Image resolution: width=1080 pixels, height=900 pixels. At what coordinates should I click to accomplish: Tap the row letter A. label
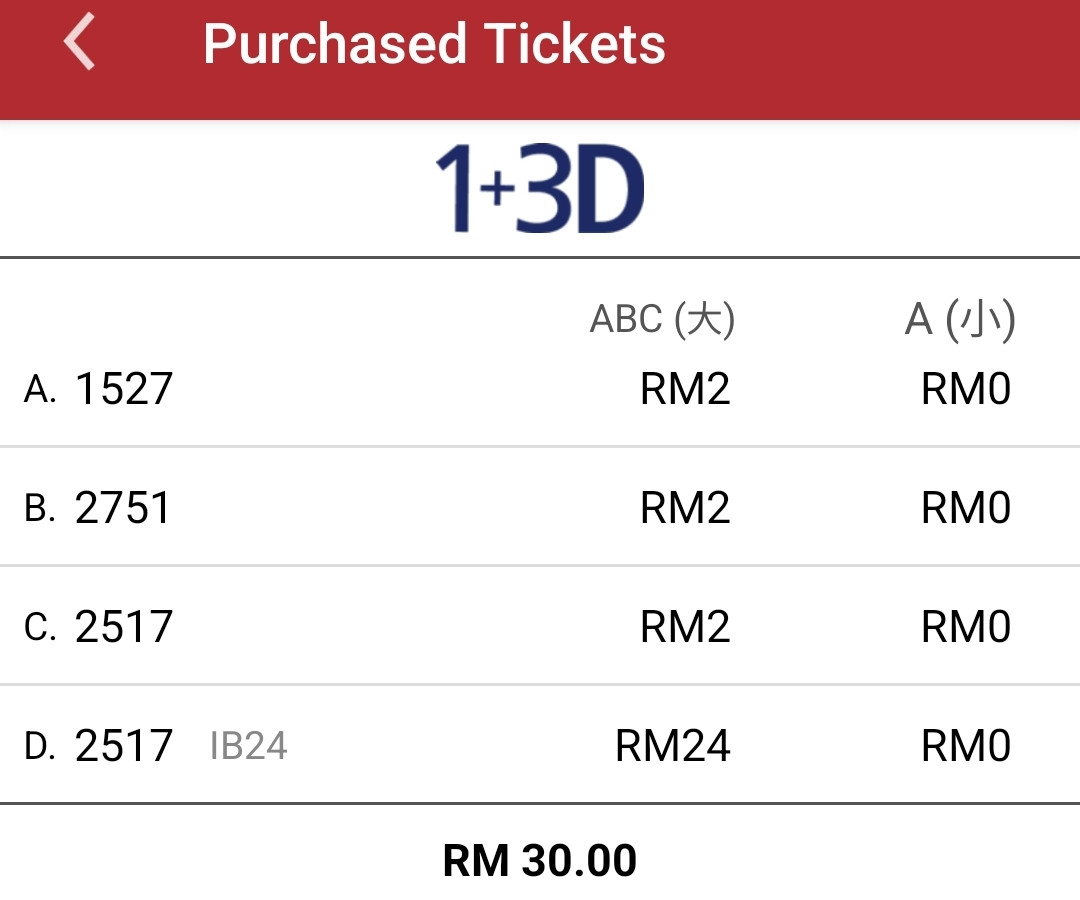pyautogui.click(x=40, y=390)
